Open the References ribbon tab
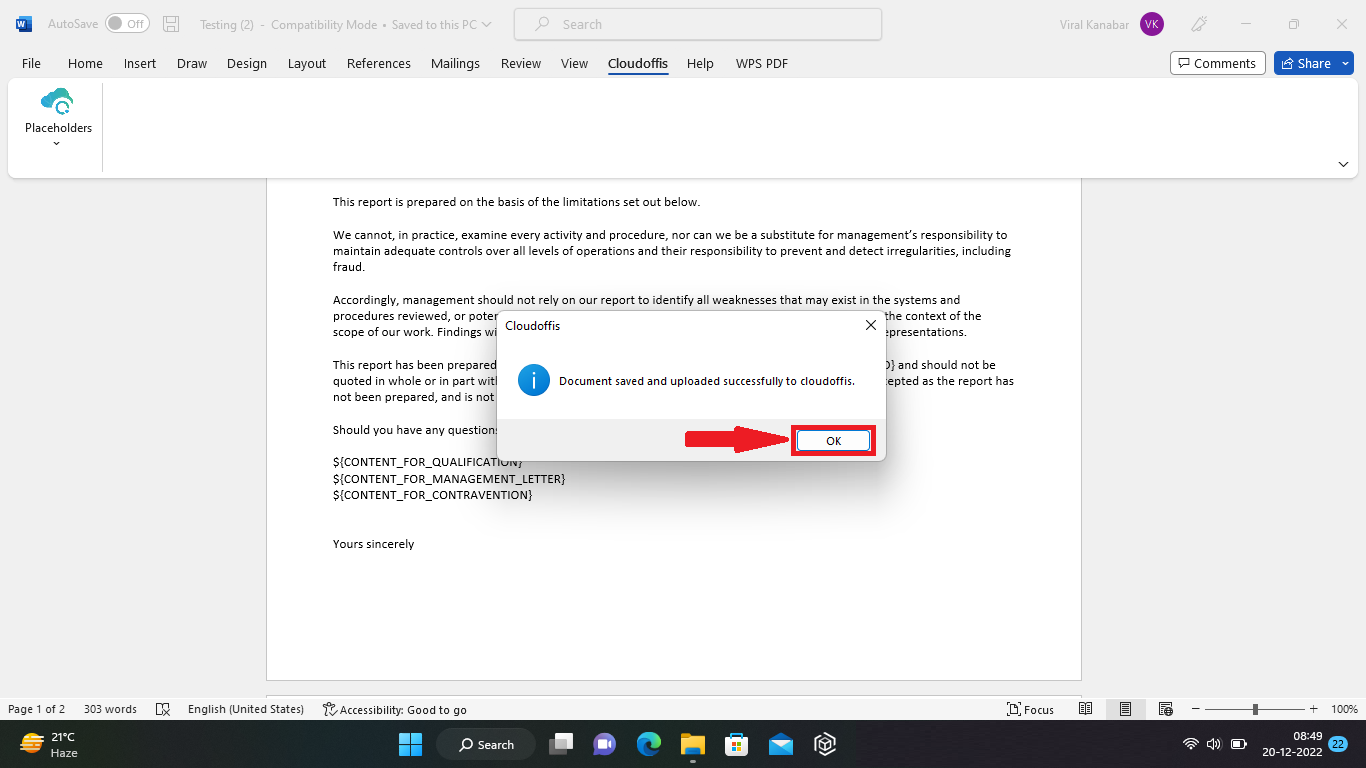Viewport: 1366px width, 768px height. 378,63
